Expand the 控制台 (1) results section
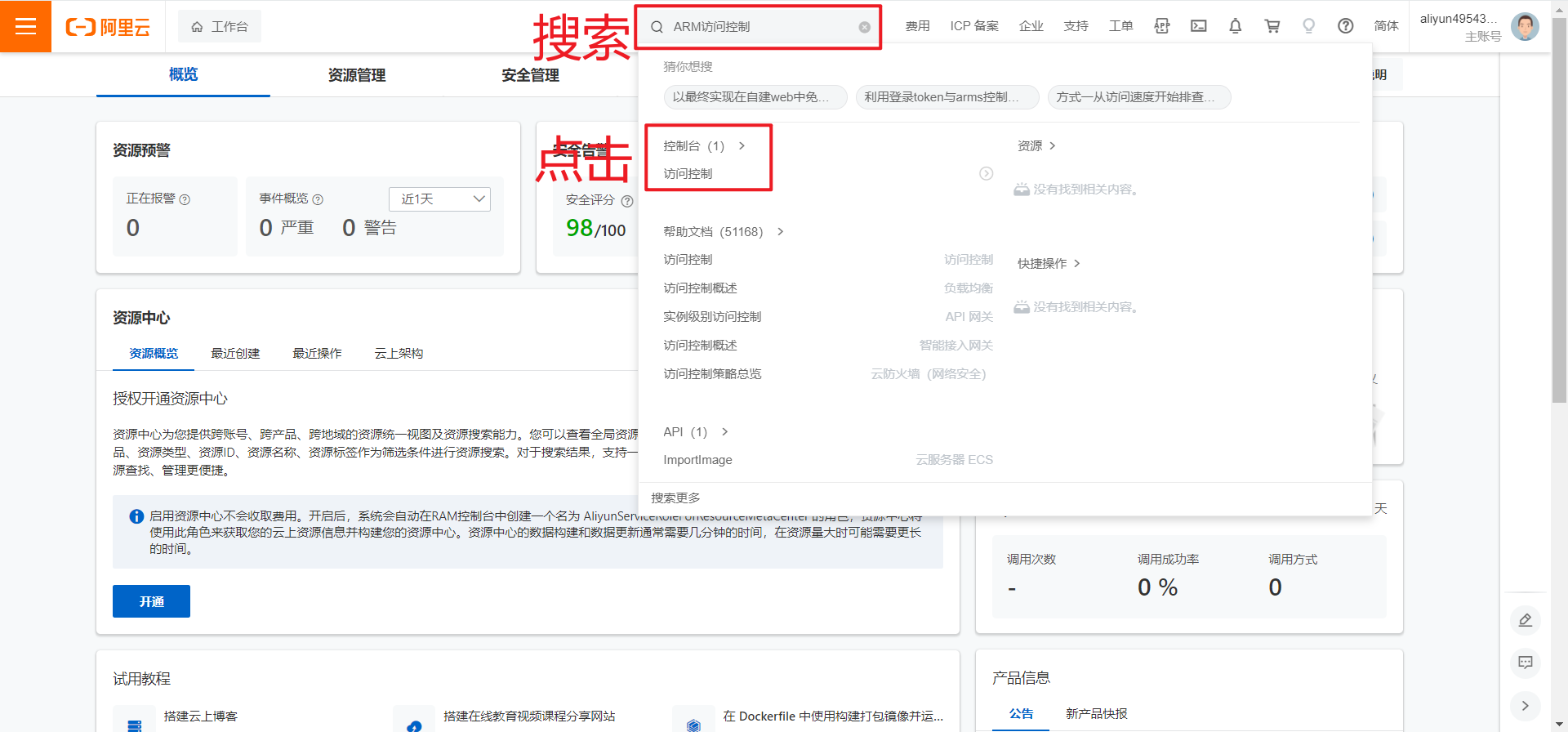The height and width of the screenshot is (732, 1568). point(704,146)
